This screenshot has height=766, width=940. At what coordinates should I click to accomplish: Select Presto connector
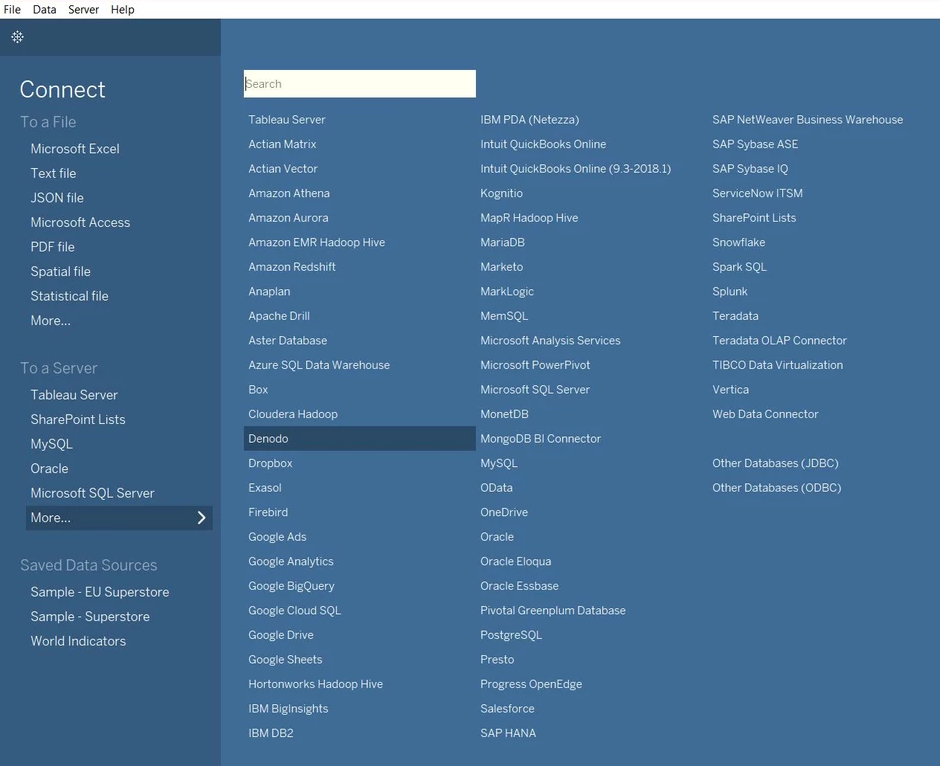[497, 660]
